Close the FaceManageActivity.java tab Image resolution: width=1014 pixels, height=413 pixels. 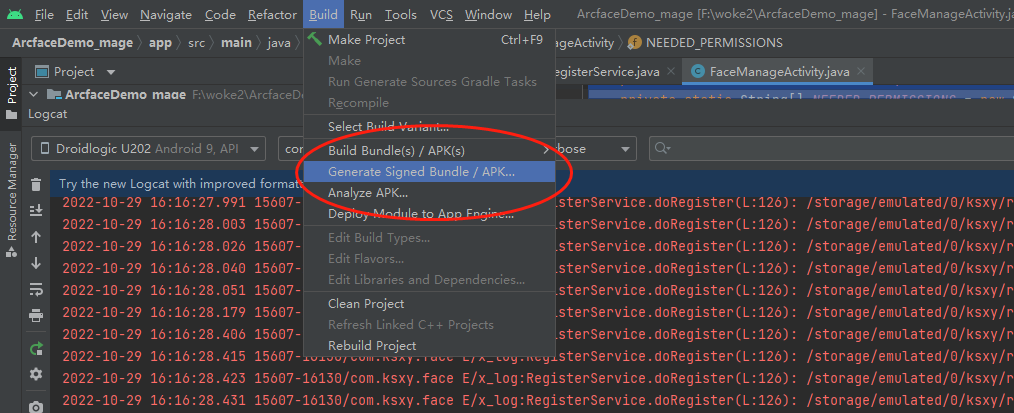[x=861, y=72]
